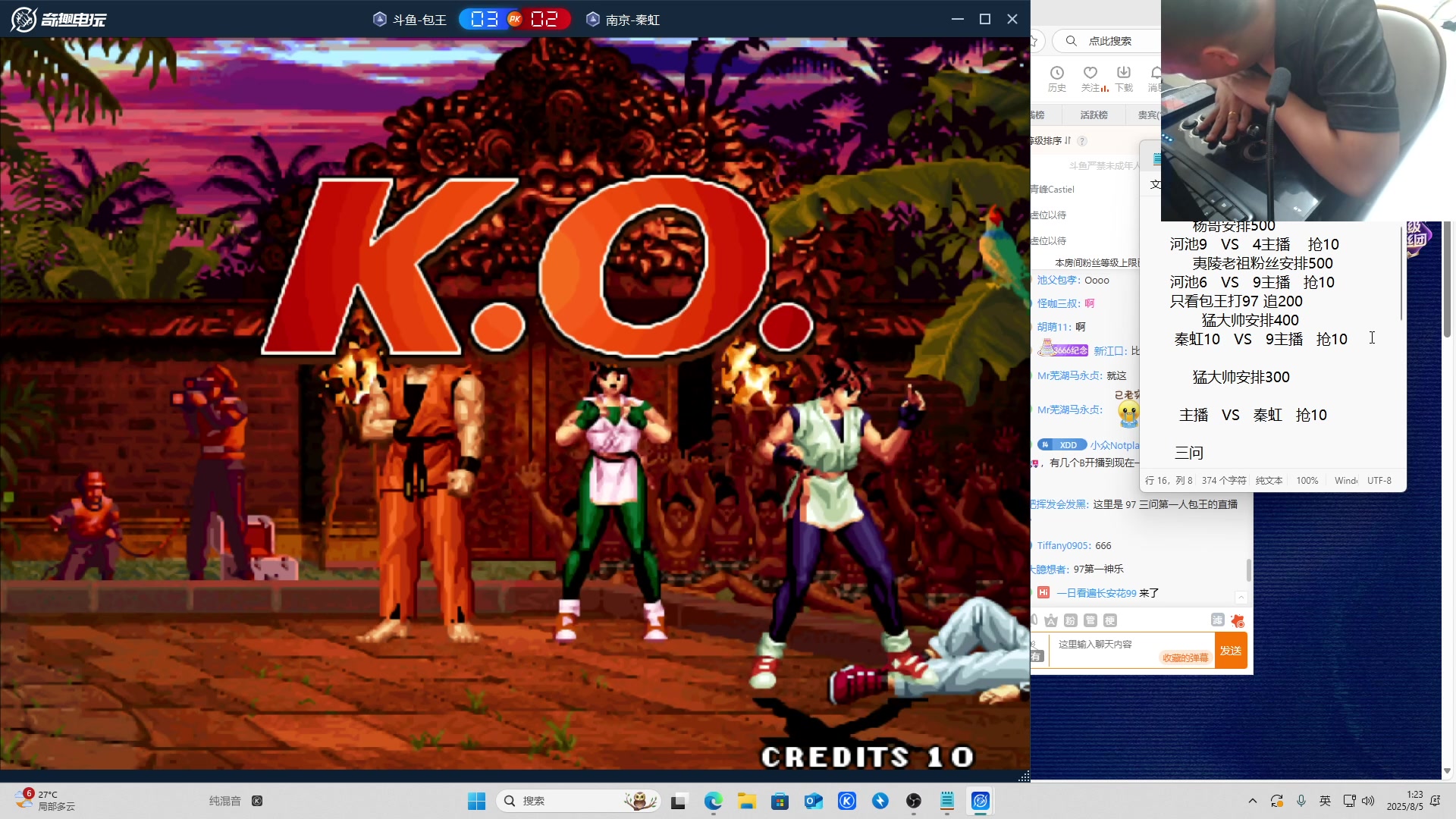Open File Explorer from the taskbar

coord(747,801)
